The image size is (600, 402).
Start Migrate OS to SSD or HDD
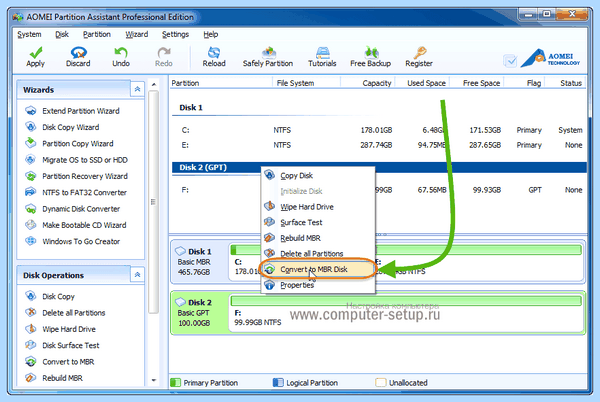point(77,160)
